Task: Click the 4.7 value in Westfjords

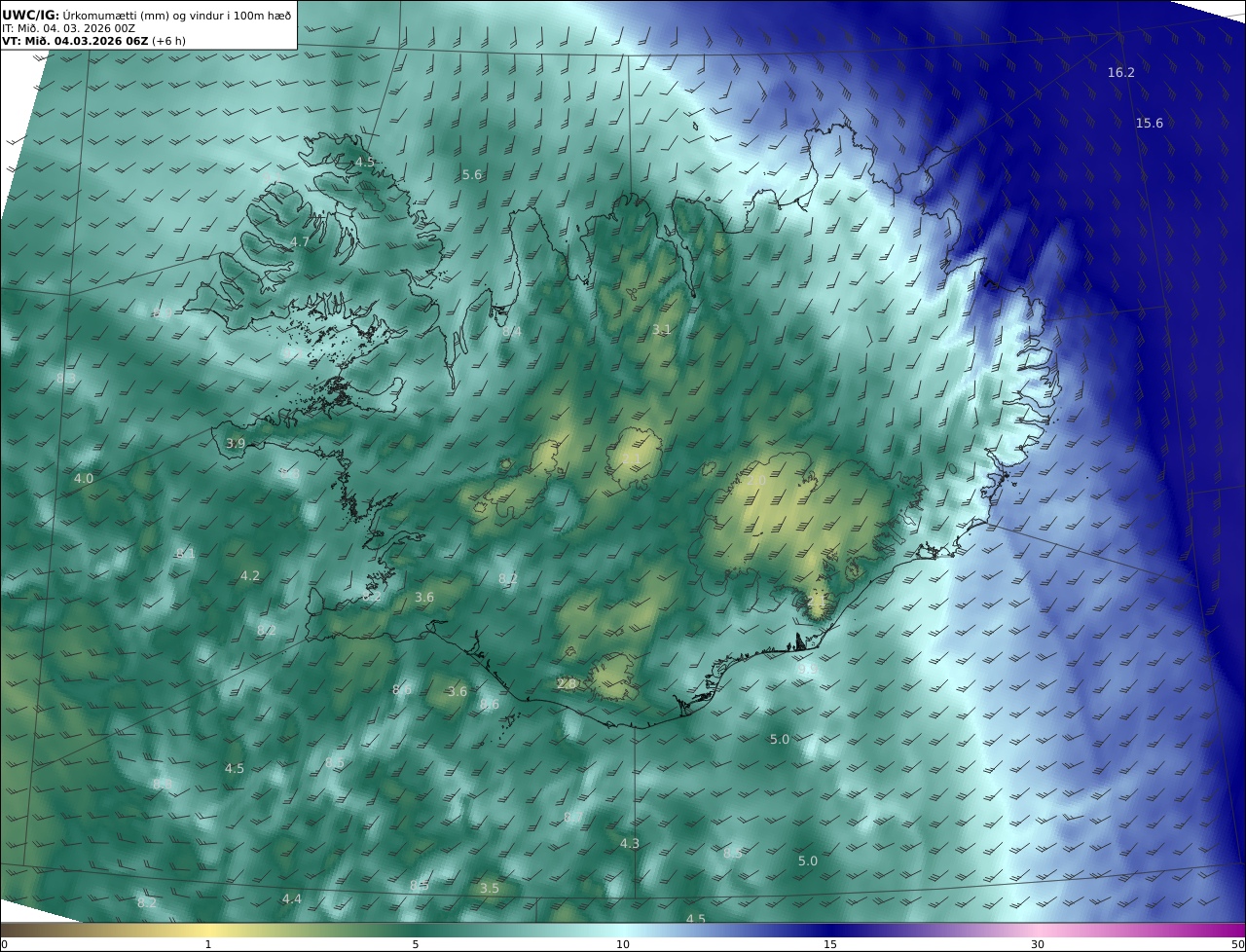Action: pyautogui.click(x=300, y=241)
